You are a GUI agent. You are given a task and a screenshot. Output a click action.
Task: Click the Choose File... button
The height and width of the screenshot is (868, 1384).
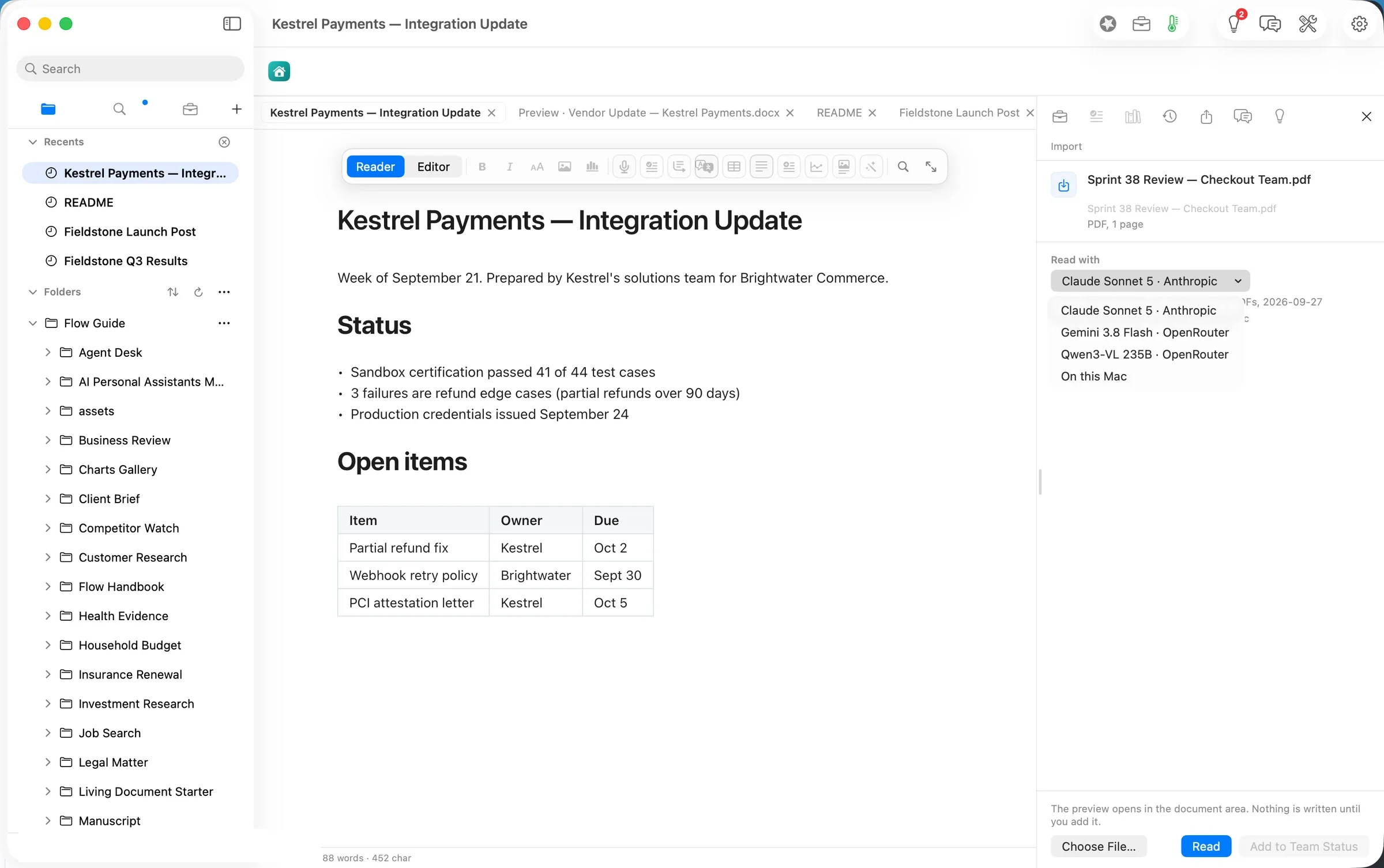pyautogui.click(x=1099, y=846)
